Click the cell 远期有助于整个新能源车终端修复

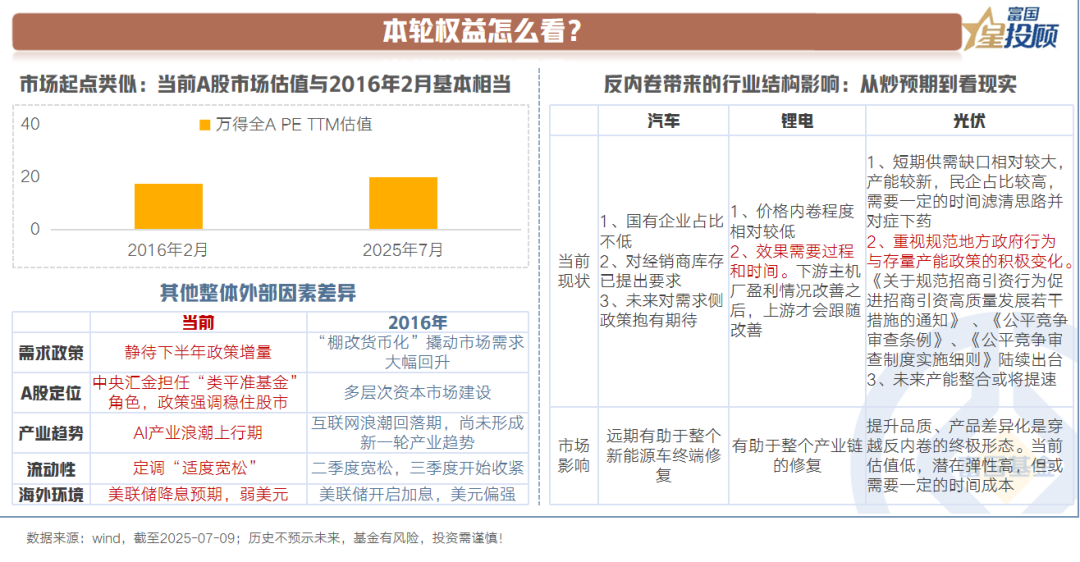(663, 455)
